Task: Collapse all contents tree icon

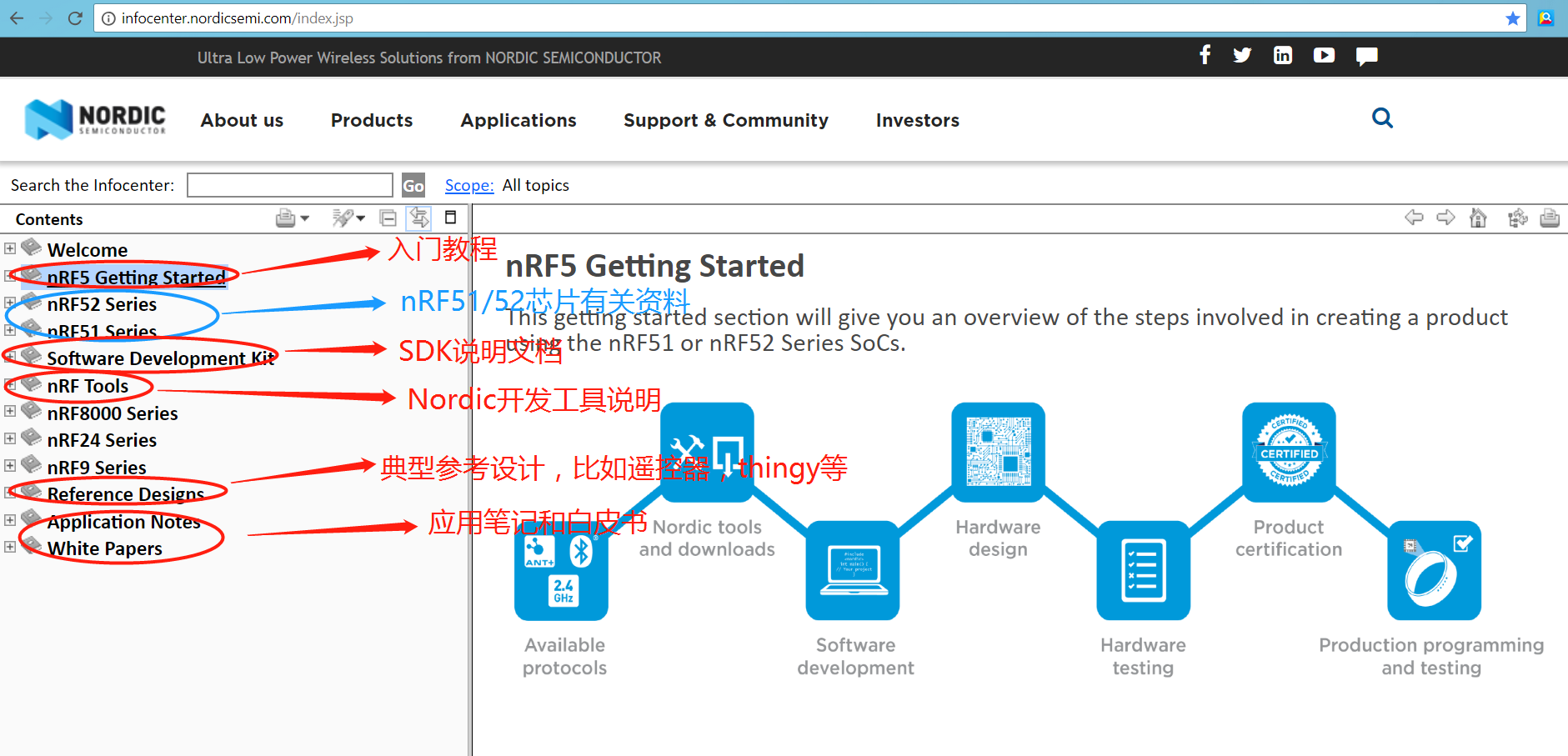Action: 388,218
